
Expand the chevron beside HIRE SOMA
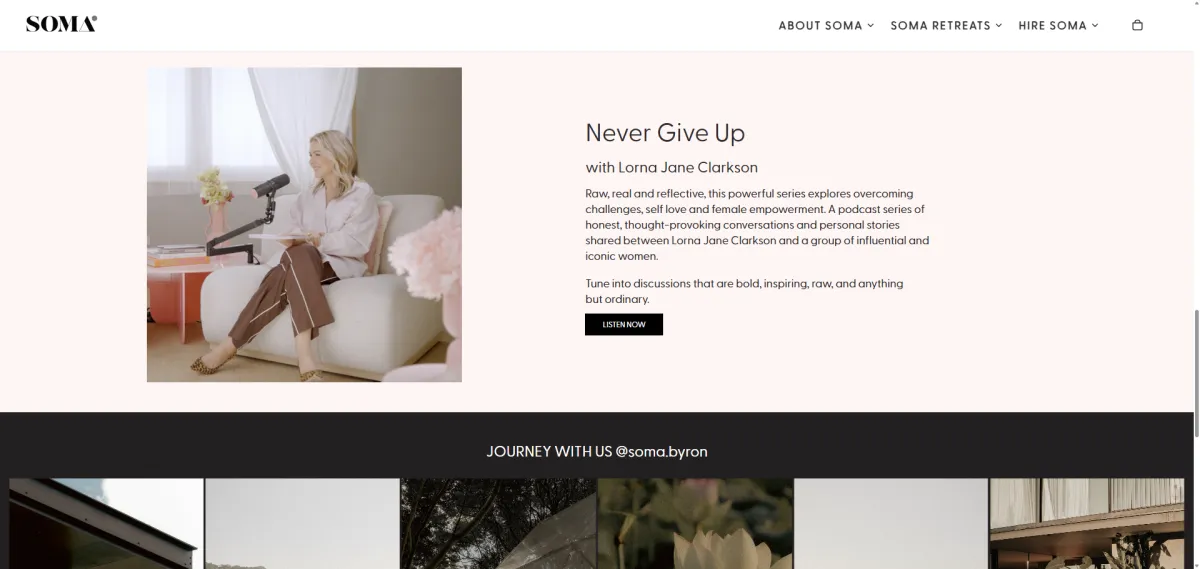pos(1095,25)
